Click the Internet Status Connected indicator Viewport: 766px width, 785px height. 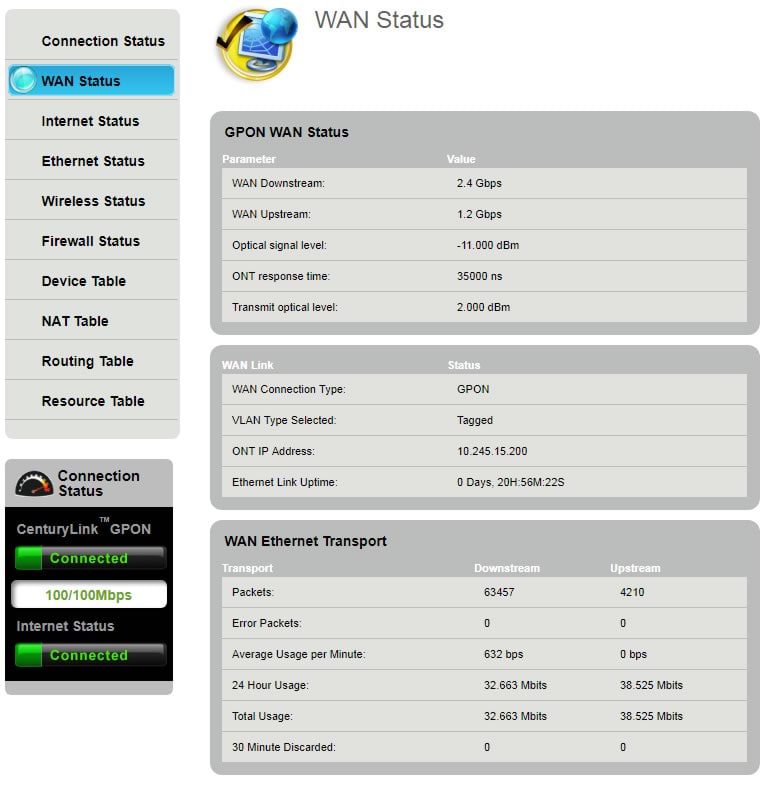89,655
